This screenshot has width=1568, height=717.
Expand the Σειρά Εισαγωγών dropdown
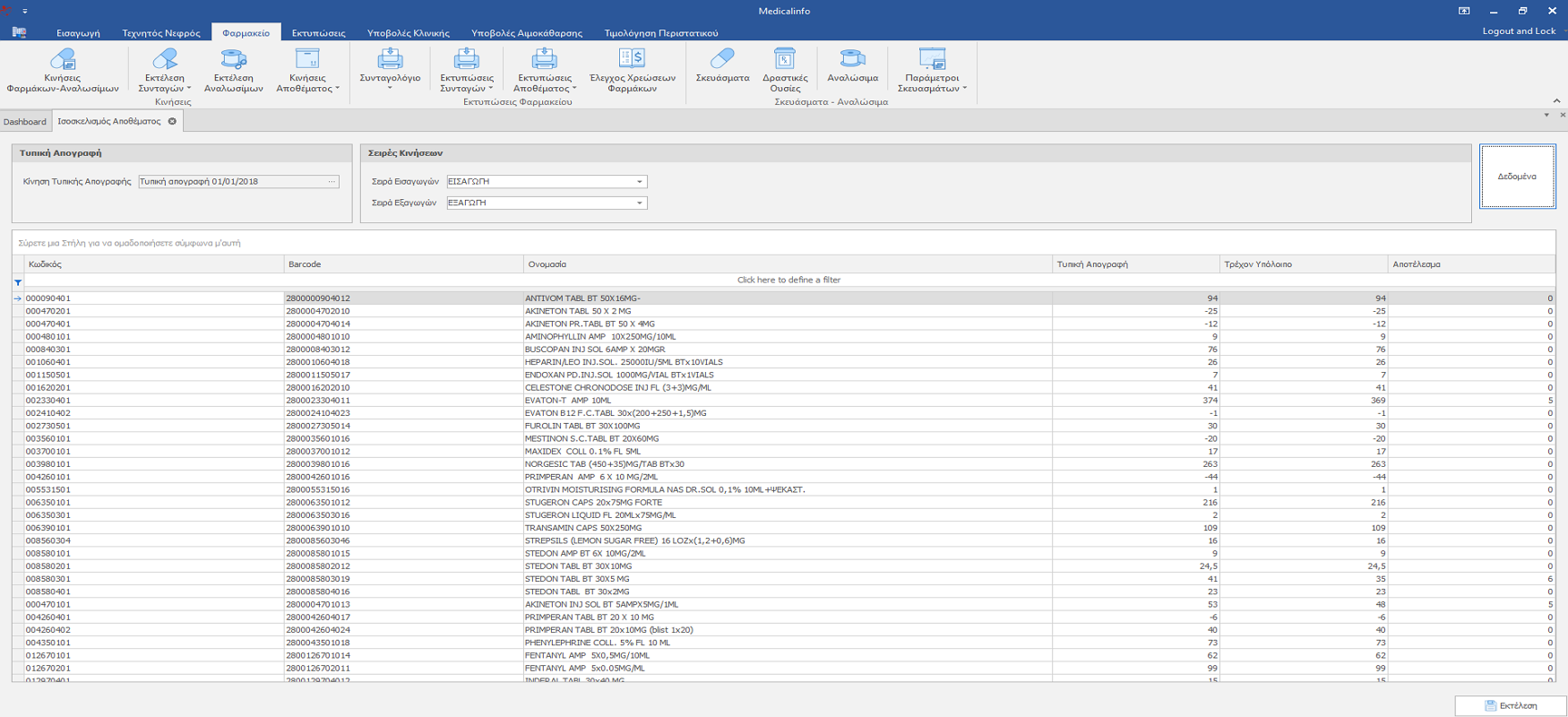[x=639, y=182]
